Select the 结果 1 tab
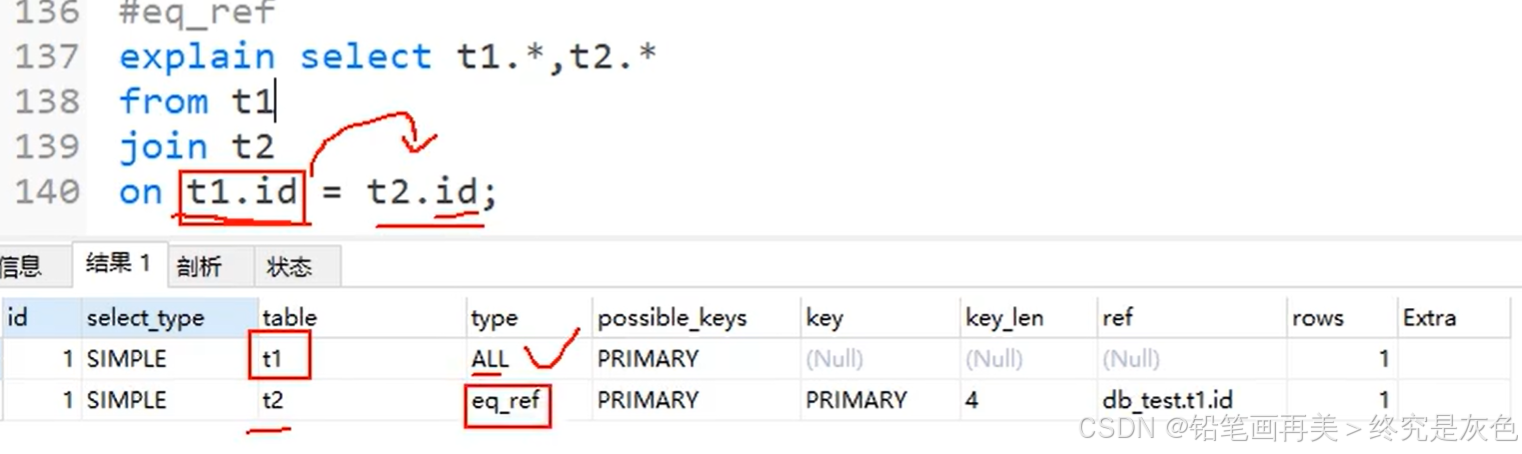This screenshot has width=1522, height=454. 118,264
